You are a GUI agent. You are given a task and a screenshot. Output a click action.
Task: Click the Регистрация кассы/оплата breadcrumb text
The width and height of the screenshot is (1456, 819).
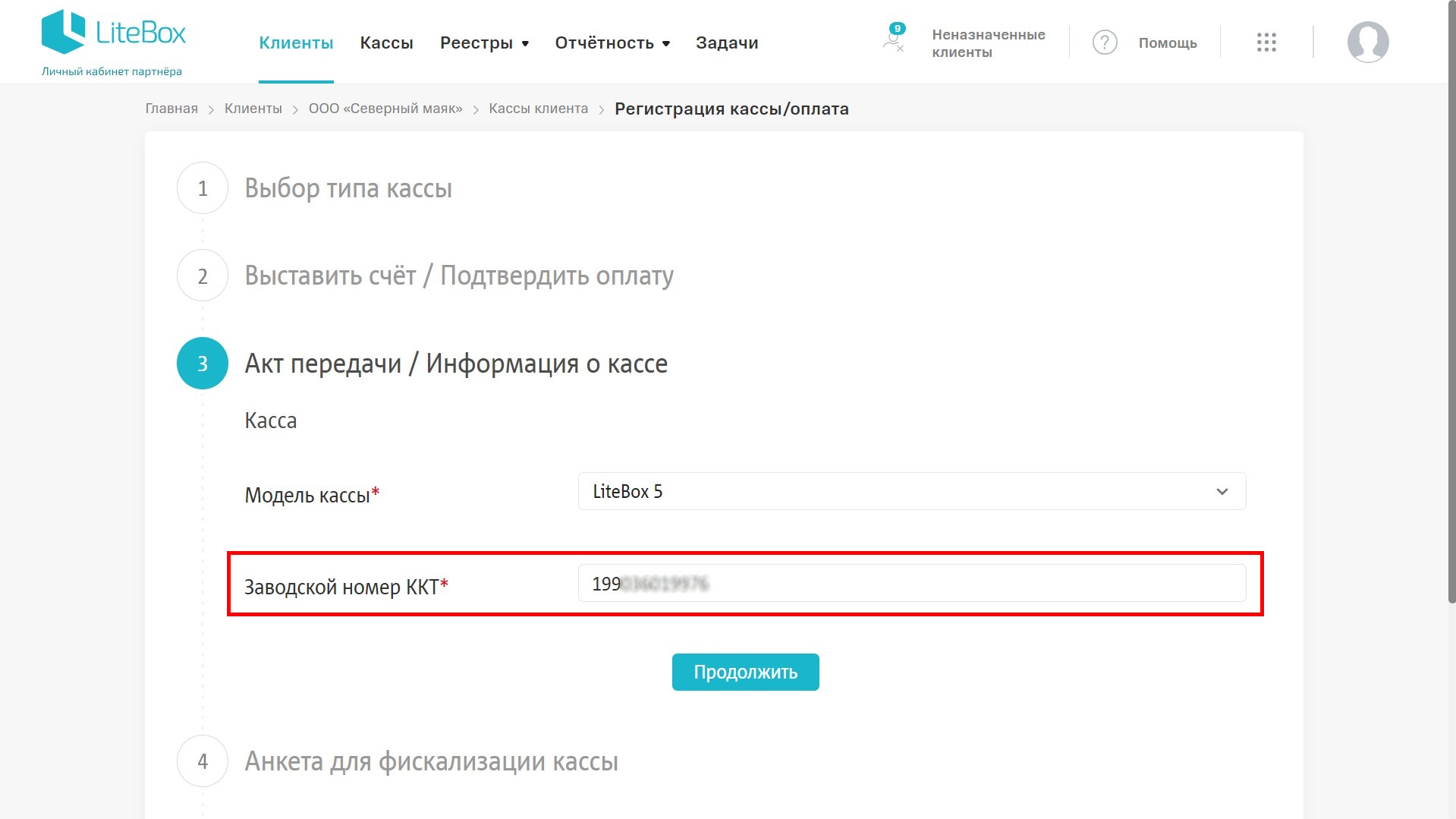(x=731, y=109)
